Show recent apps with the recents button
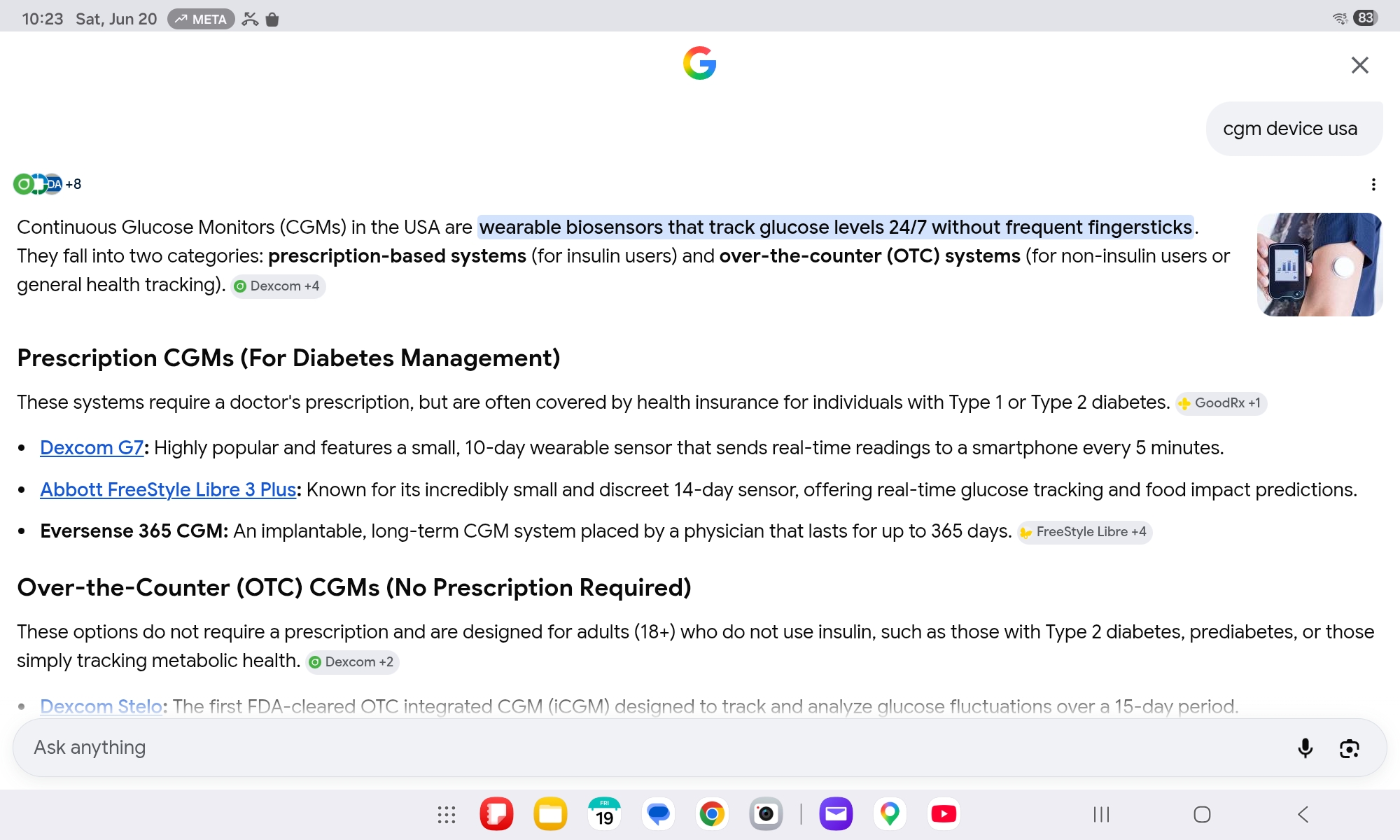The image size is (1400, 840). tap(1101, 814)
